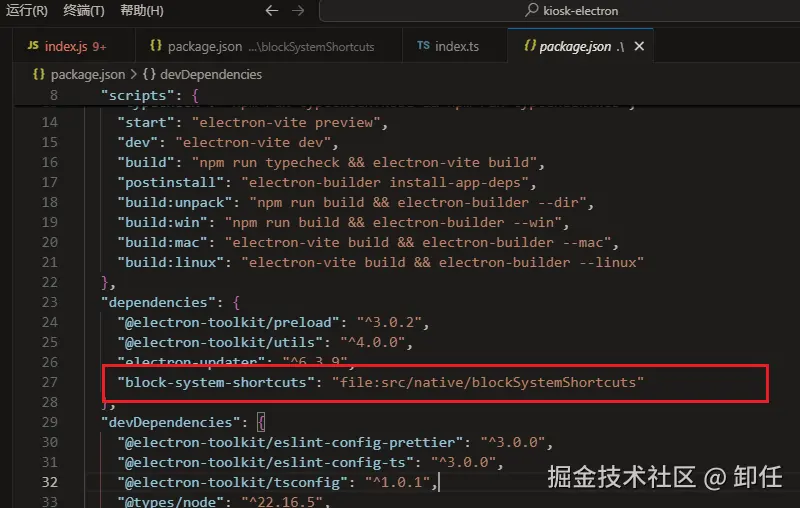Go back with the left arrow
The height and width of the screenshot is (508, 800).
coord(271,10)
